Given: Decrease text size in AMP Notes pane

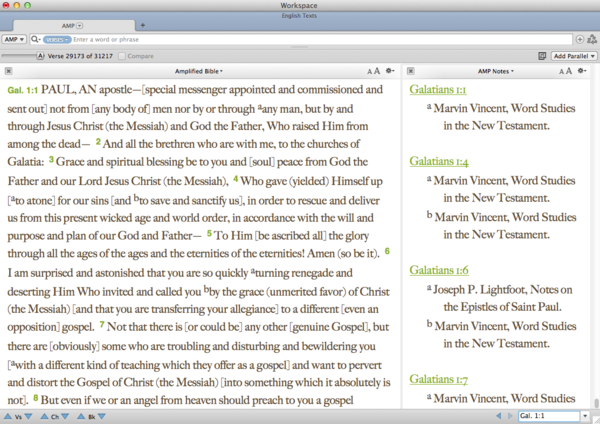Looking at the screenshot, I should [561, 72].
